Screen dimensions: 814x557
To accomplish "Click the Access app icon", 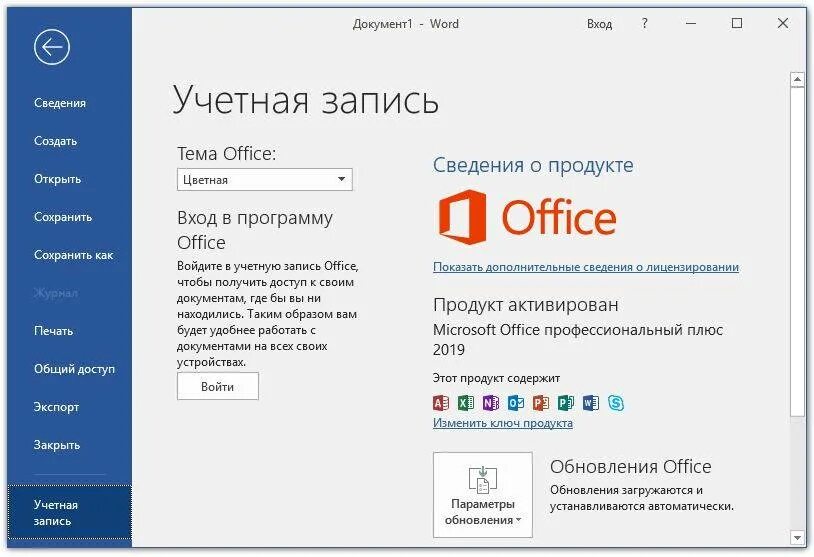I will click(x=441, y=403).
